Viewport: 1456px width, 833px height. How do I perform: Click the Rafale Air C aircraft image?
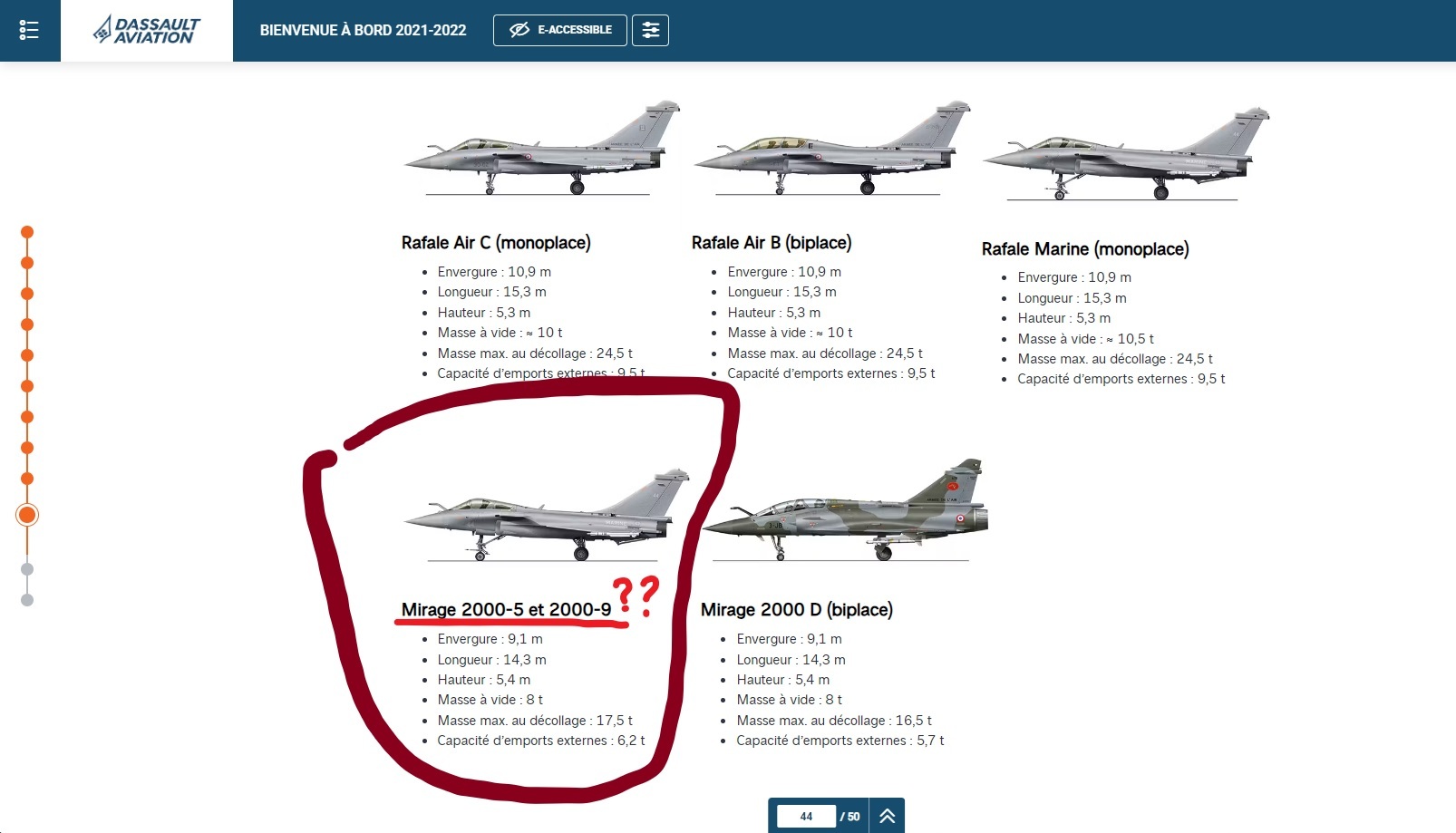pyautogui.click(x=541, y=148)
